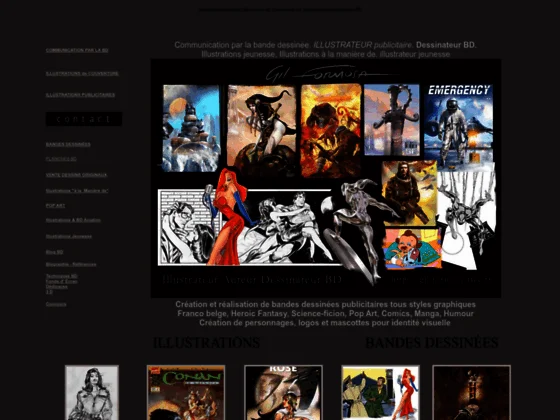Click the Dessinateur BD header text
The image size is (560, 420).
click(445, 45)
